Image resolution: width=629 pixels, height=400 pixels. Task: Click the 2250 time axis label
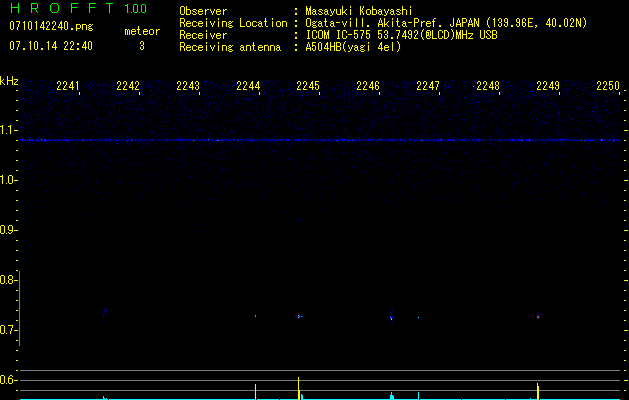[x=608, y=87]
